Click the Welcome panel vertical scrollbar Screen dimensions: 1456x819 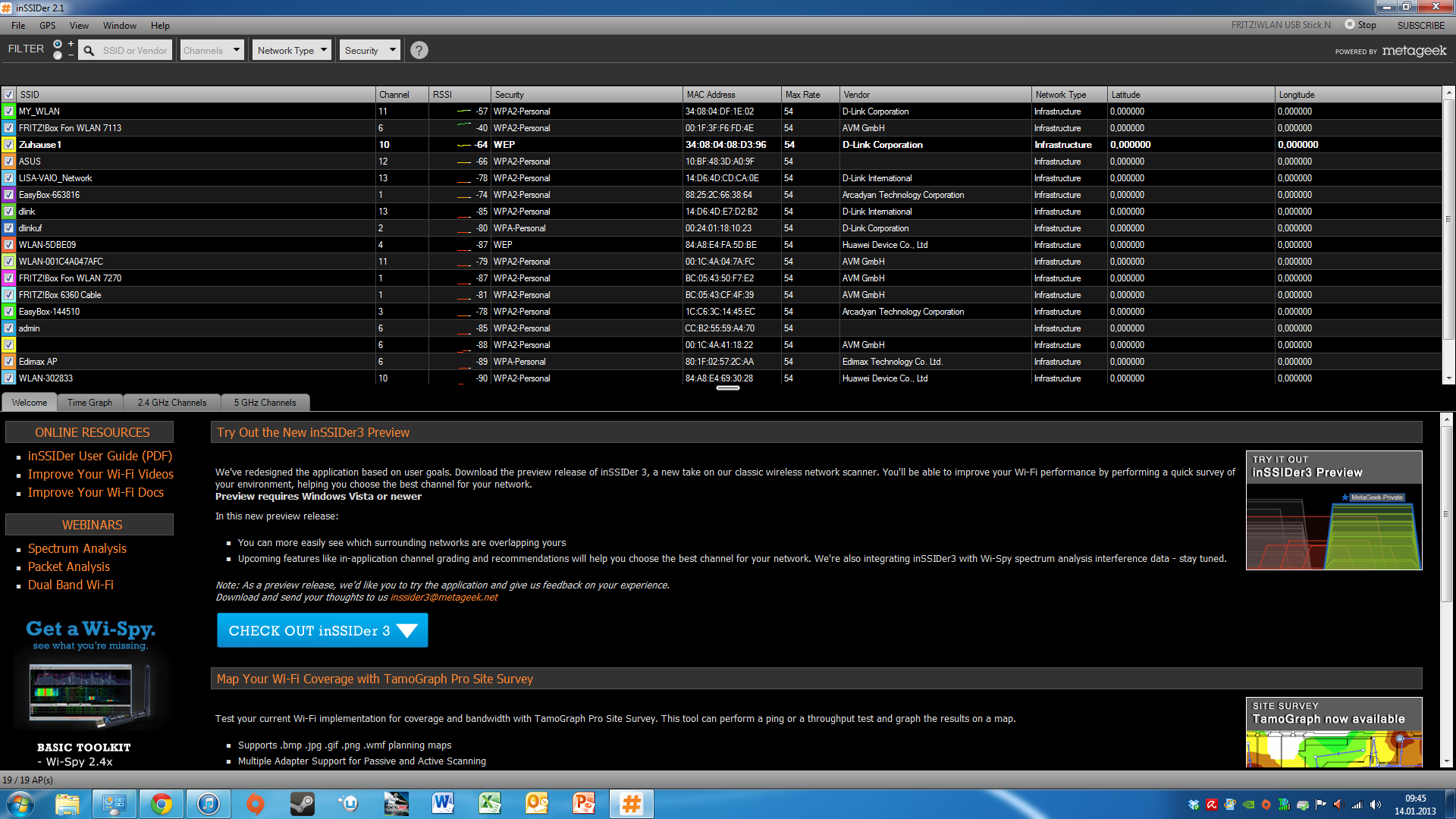pyautogui.click(x=1446, y=590)
